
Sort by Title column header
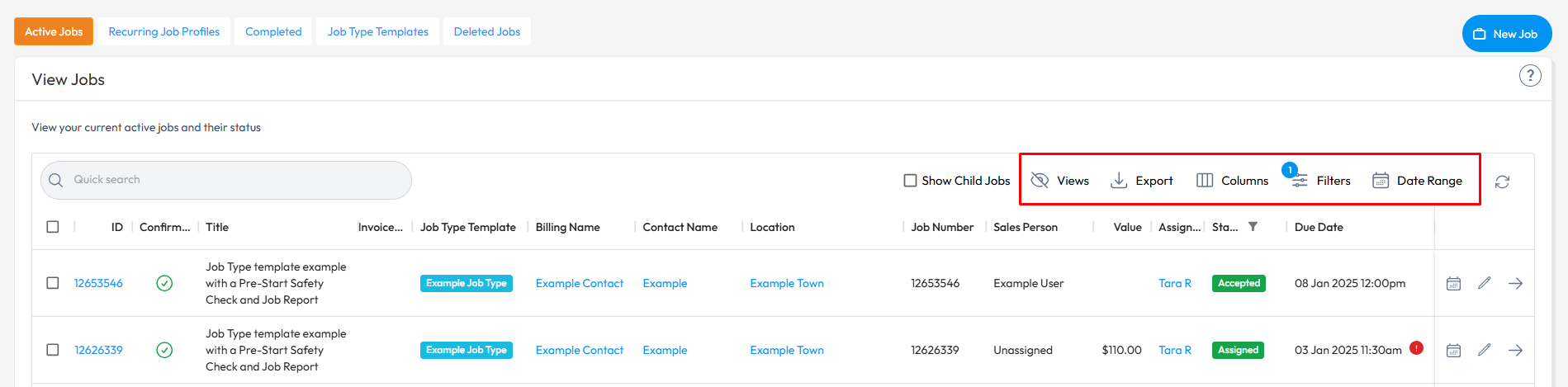[x=217, y=227]
